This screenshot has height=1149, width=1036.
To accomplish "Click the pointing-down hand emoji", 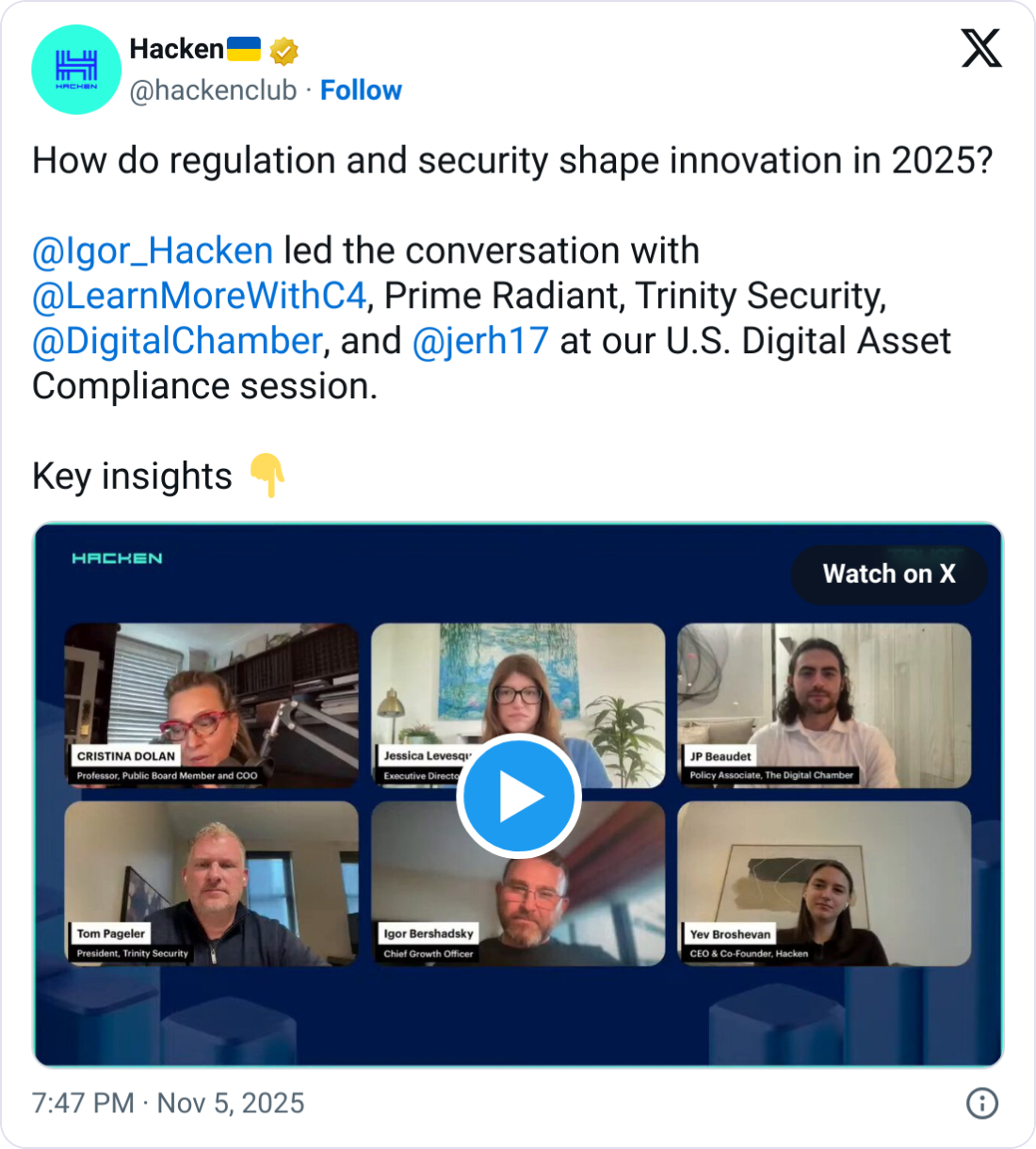I will pyautogui.click(x=267, y=476).
